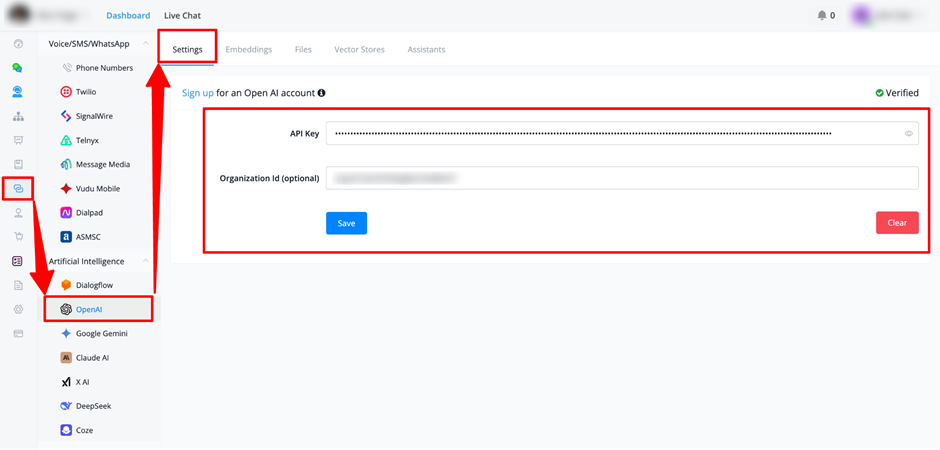Click the blue Save button

(347, 223)
